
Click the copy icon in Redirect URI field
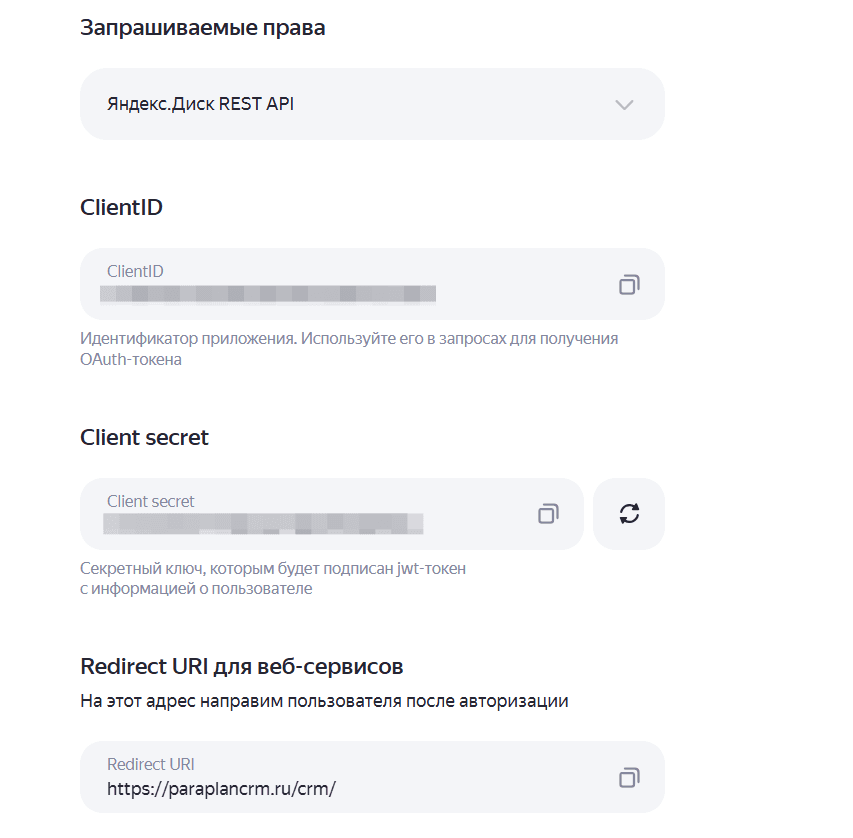click(x=629, y=776)
